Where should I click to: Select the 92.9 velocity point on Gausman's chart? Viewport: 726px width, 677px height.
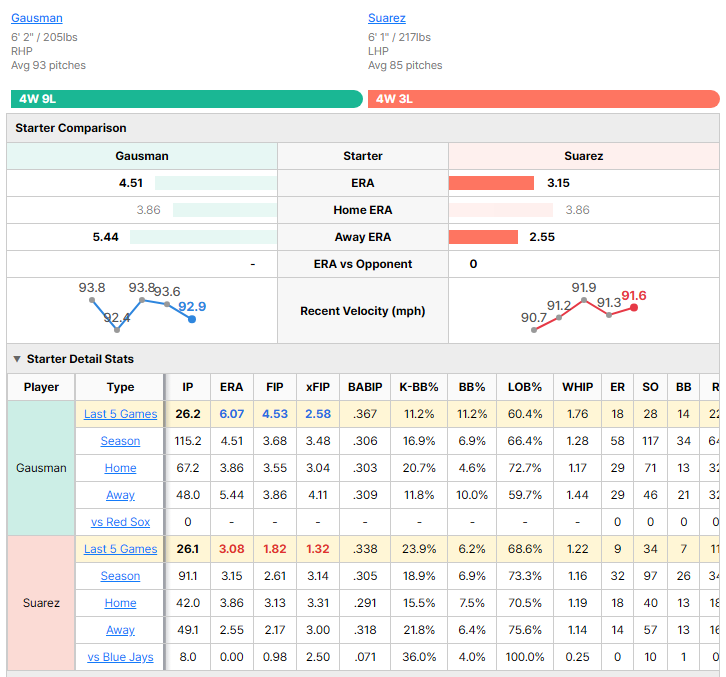pos(192,319)
